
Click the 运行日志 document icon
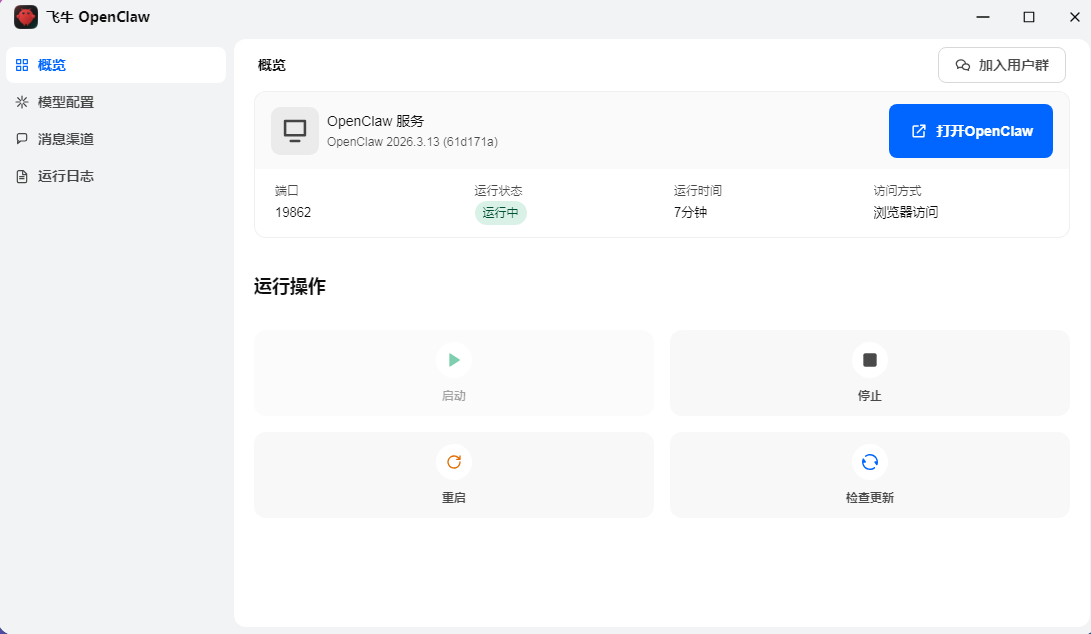click(x=22, y=176)
